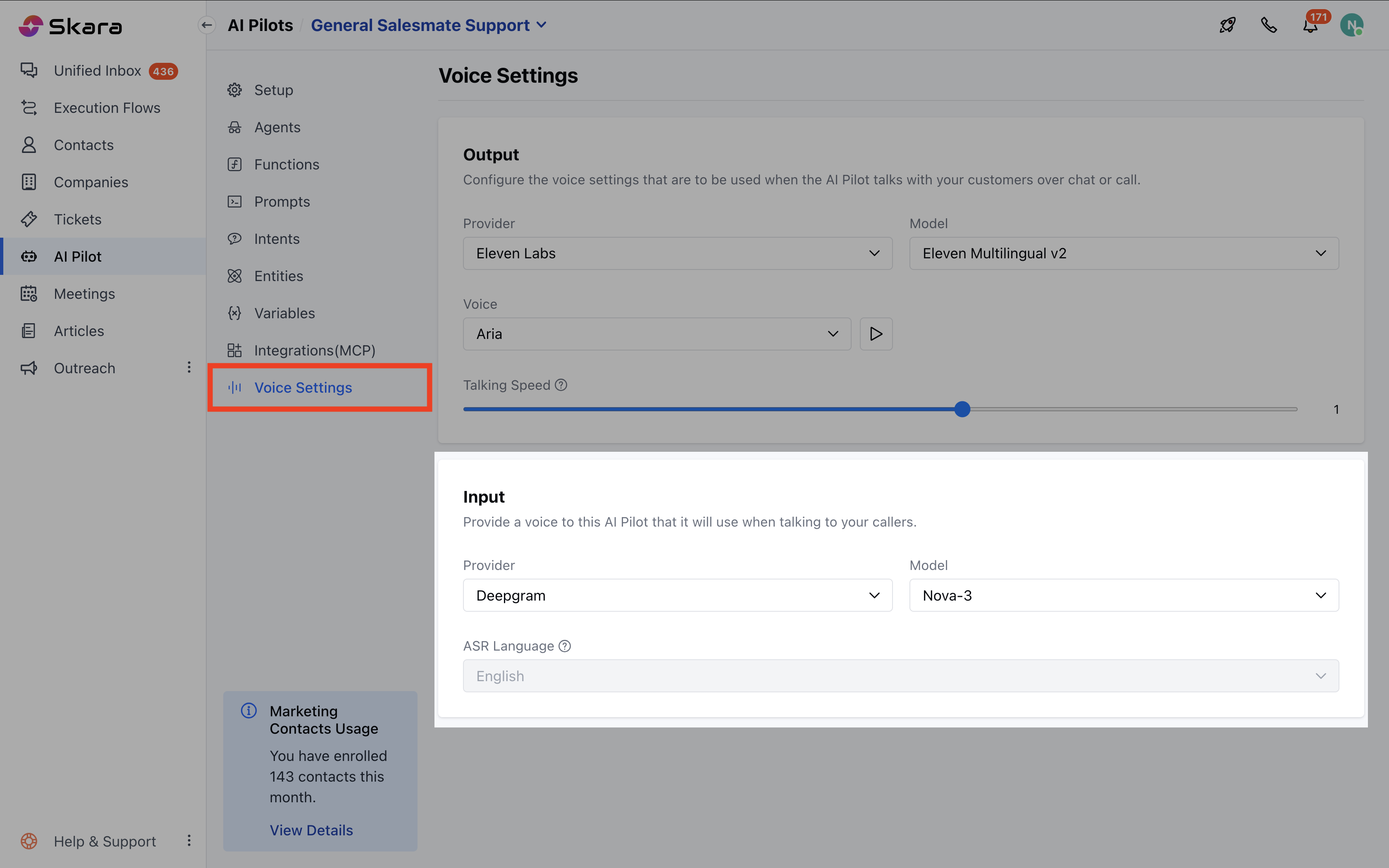Open the rocket icon in header
Viewport: 1389px width, 868px height.
click(1227, 25)
